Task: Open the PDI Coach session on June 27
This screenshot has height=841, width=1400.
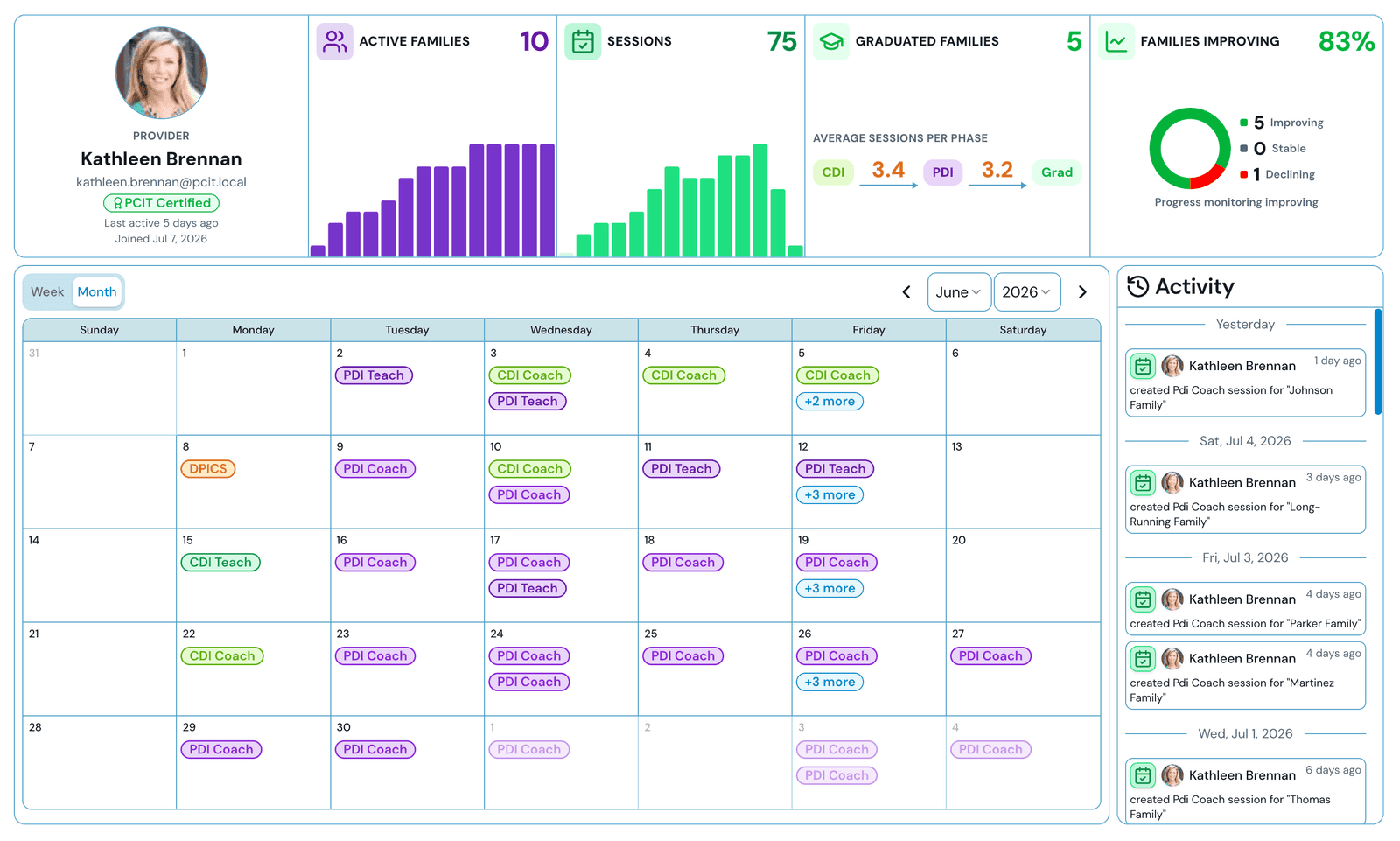Action: [990, 656]
